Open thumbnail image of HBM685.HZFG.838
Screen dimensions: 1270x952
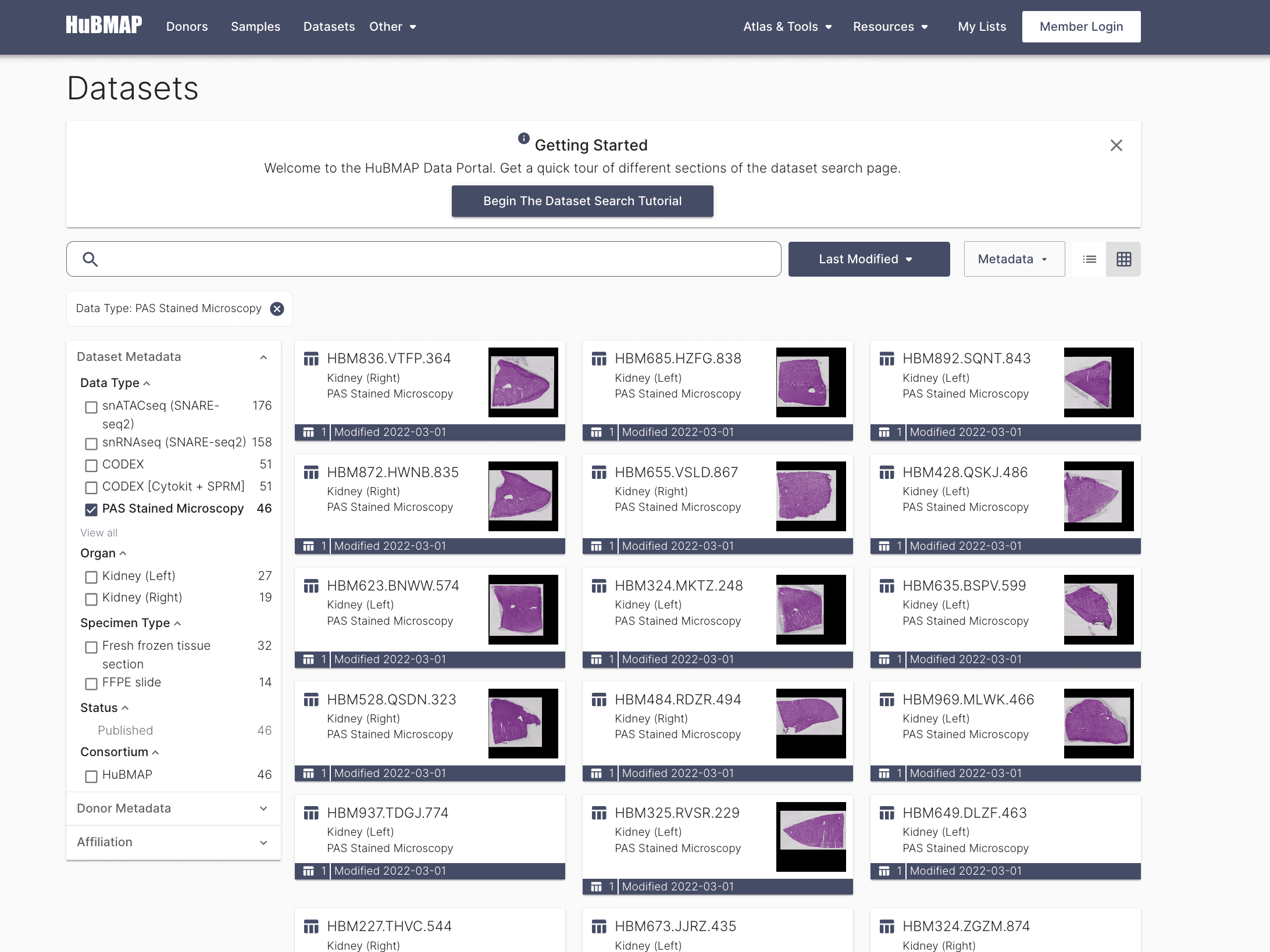tap(811, 382)
